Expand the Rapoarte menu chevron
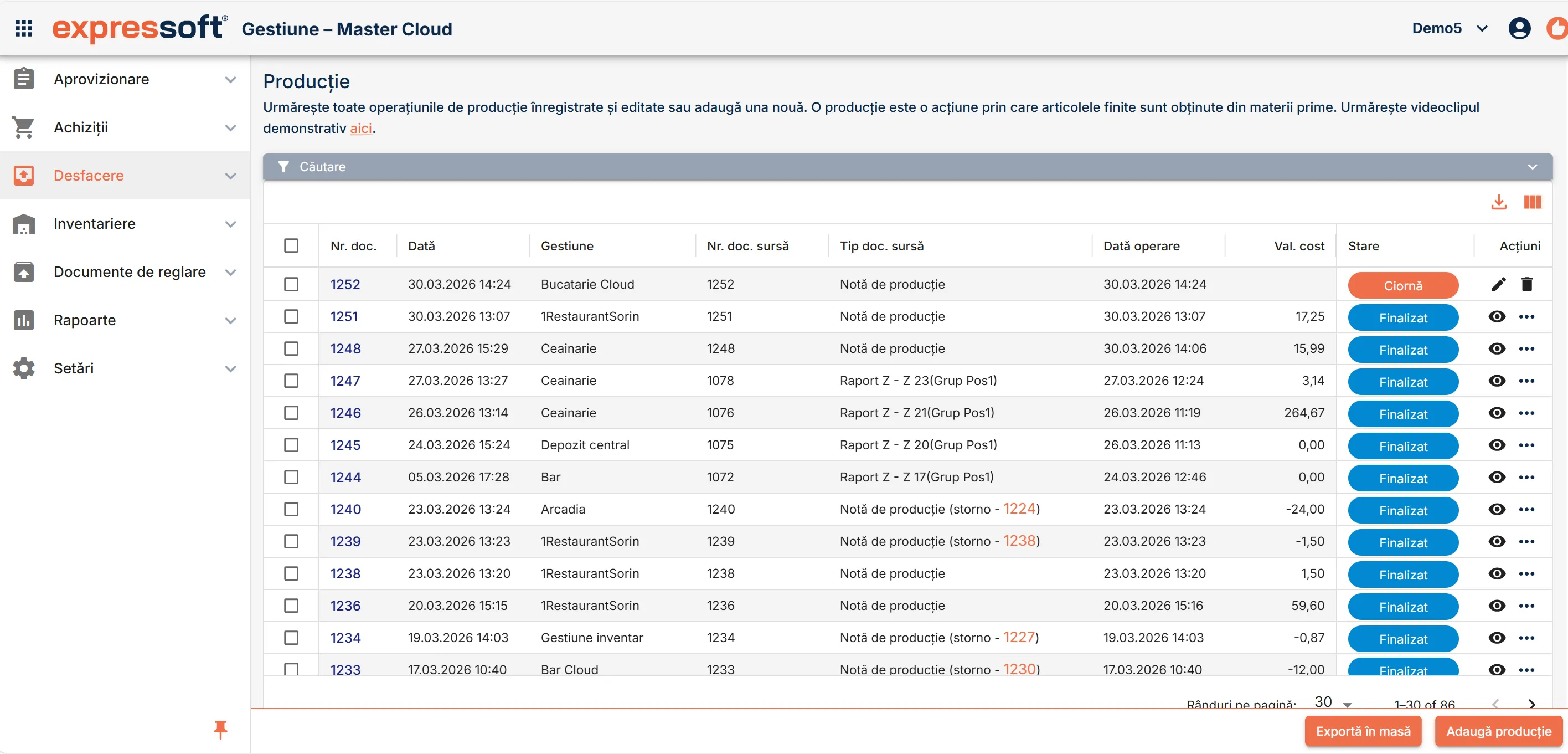The height and width of the screenshot is (754, 1568). (230, 320)
